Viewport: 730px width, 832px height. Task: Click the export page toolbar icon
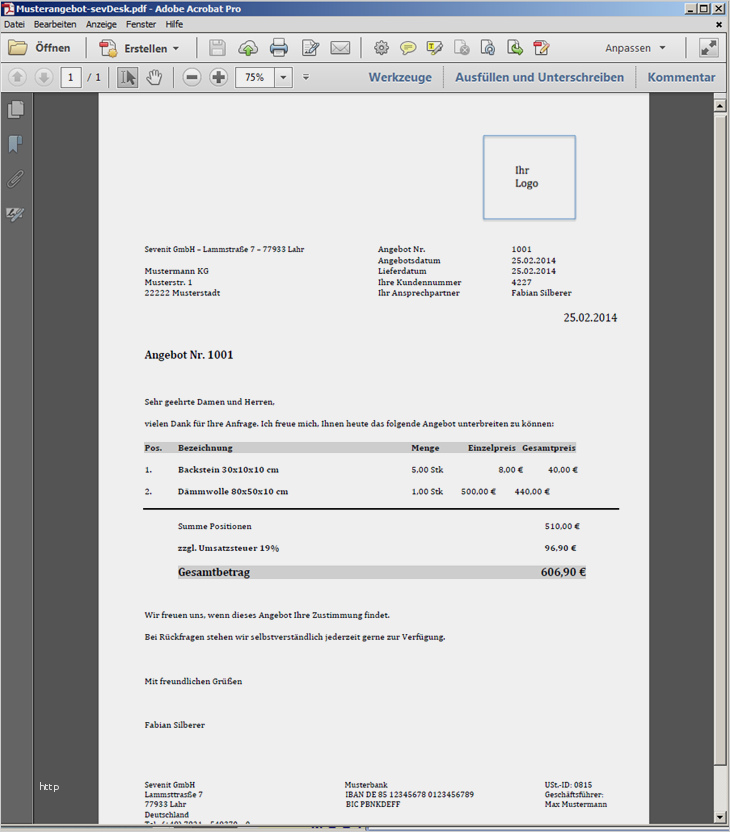[x=515, y=48]
